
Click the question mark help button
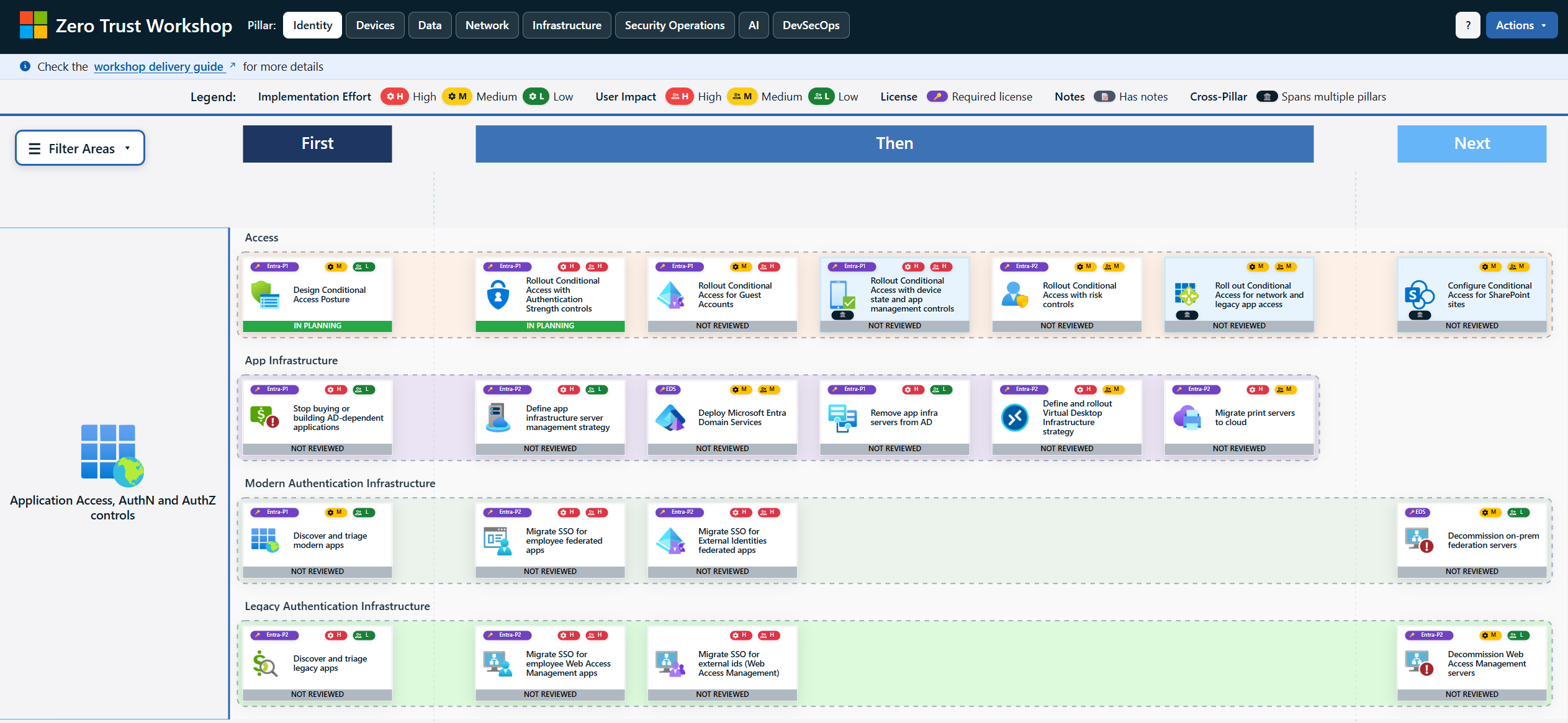[x=1468, y=25]
